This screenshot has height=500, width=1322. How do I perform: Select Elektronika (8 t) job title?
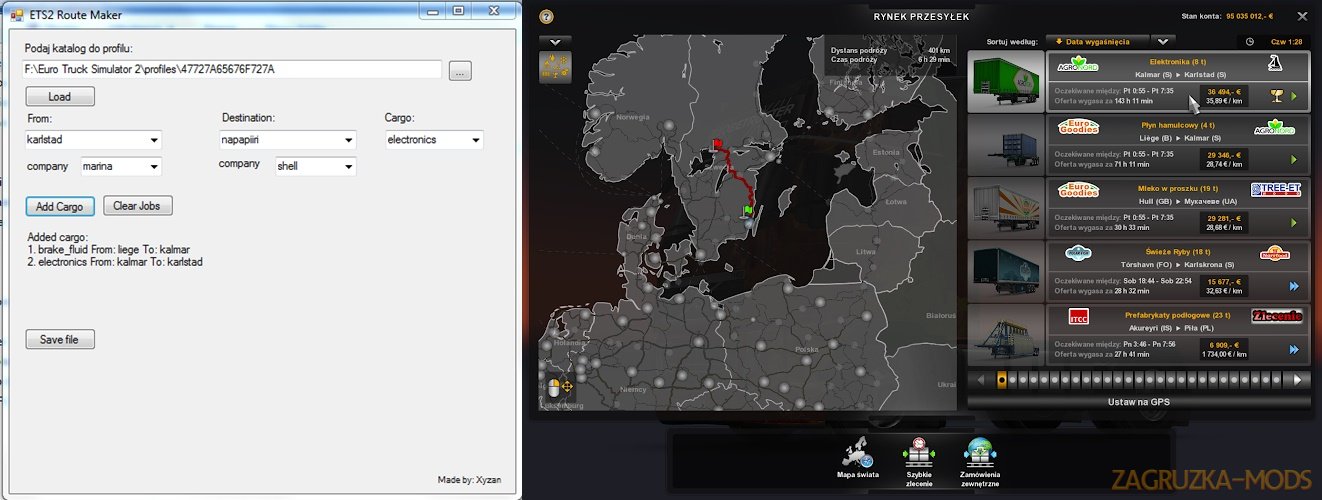(1176, 60)
